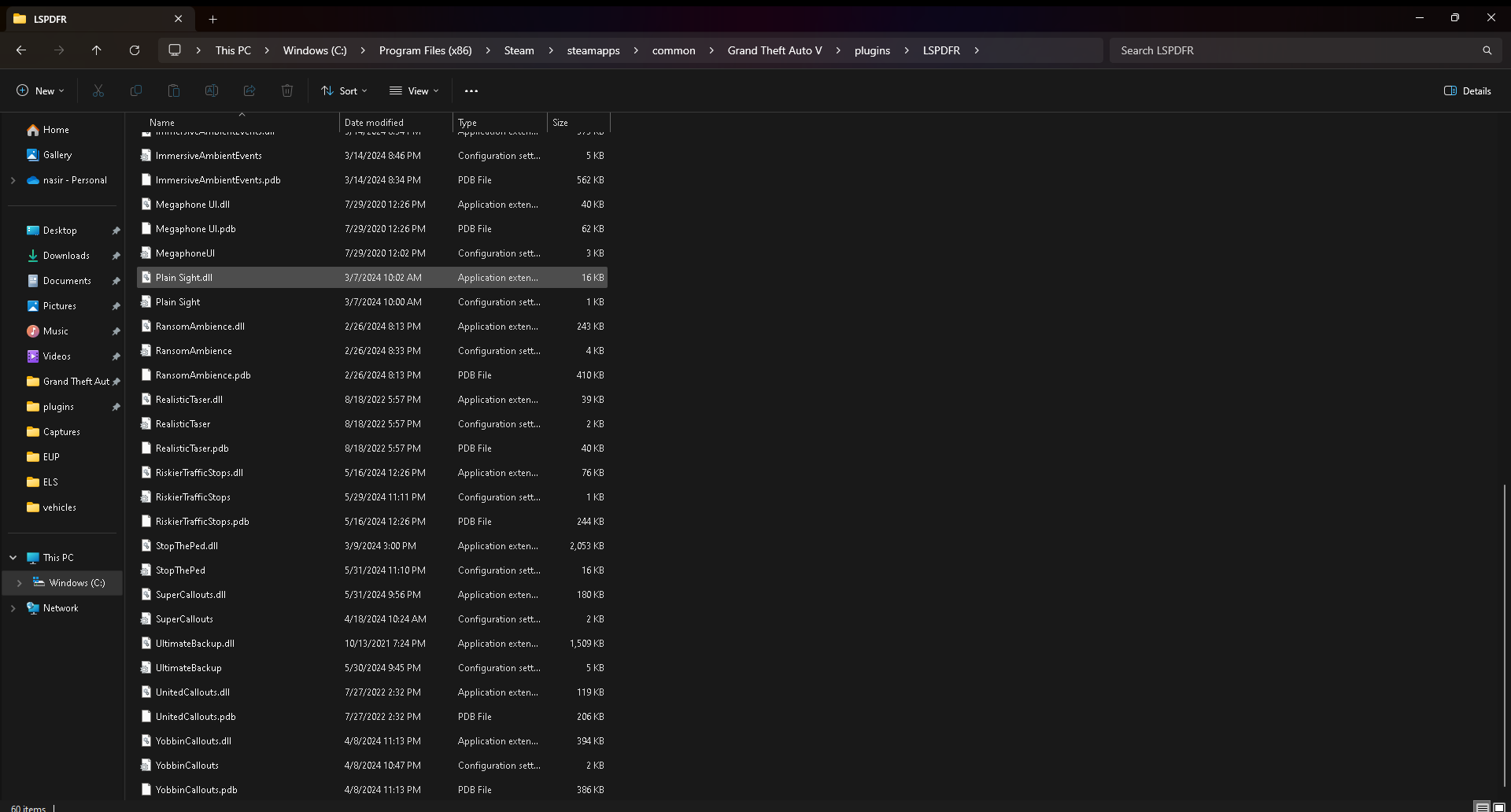This screenshot has height=812, width=1511.
Task: Click the Copy icon in toolbar
Action: pos(136,91)
